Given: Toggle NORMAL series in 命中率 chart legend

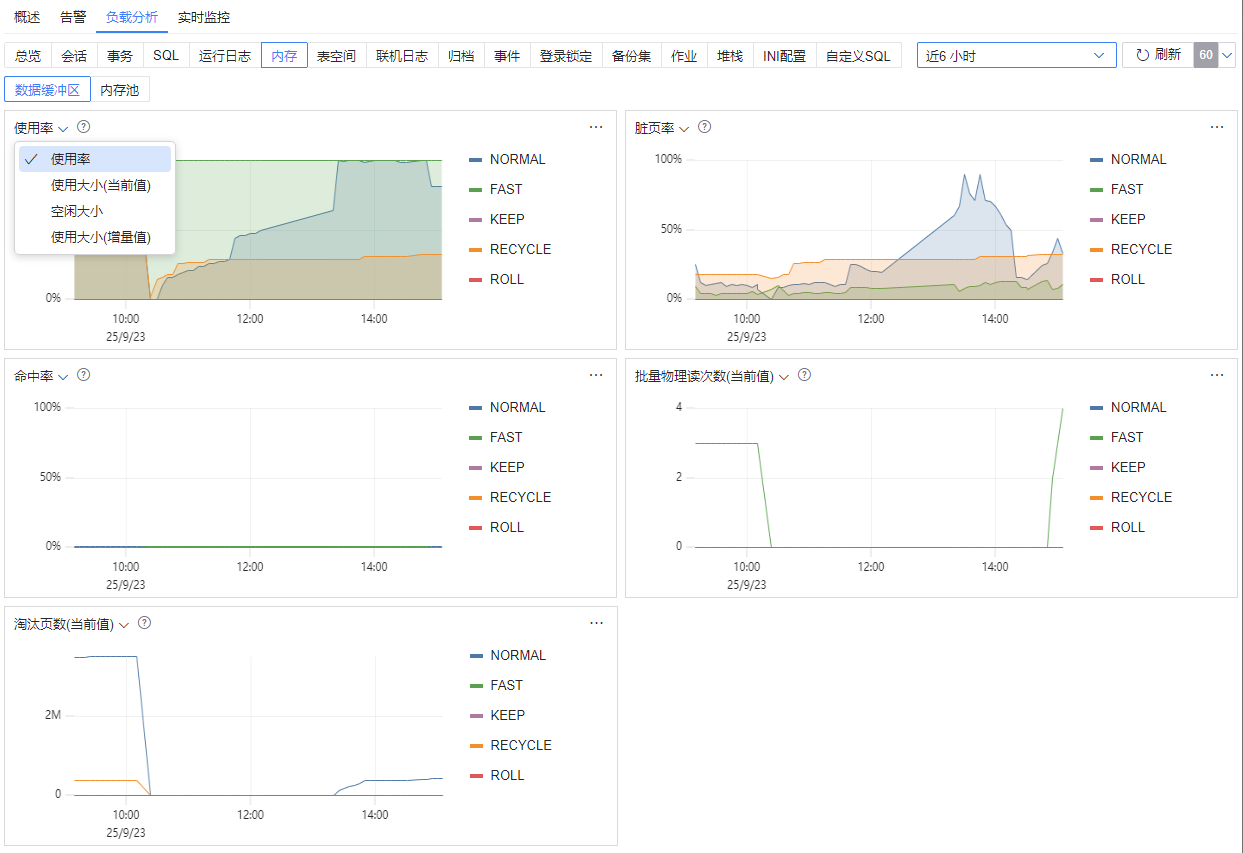Looking at the screenshot, I should [507, 407].
